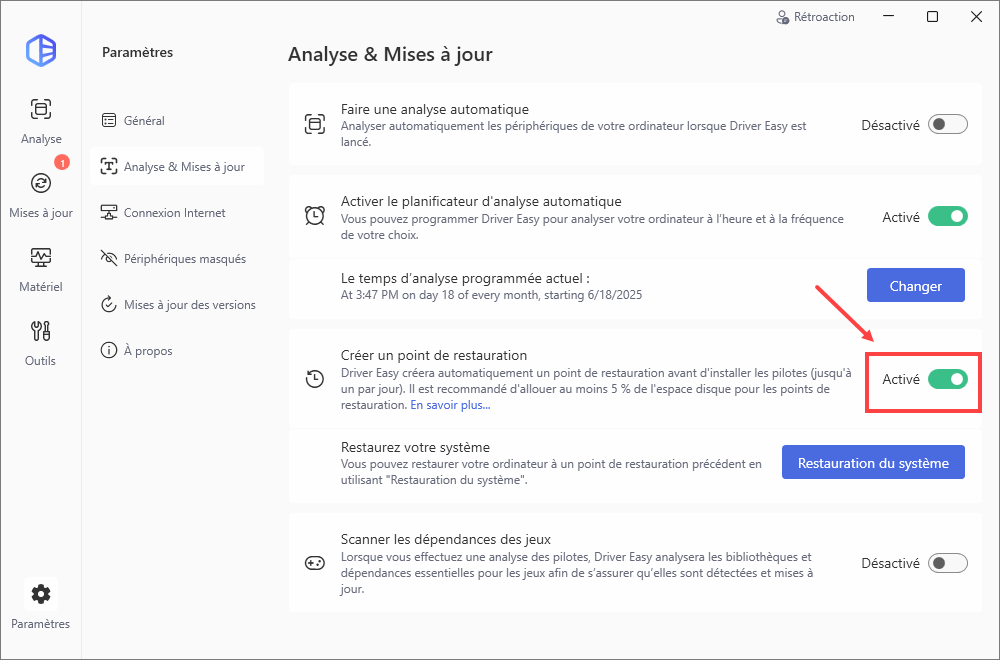Enable Scanner les dépendances des jeux toggle
Screen dimensions: 1000x660
coord(948,563)
